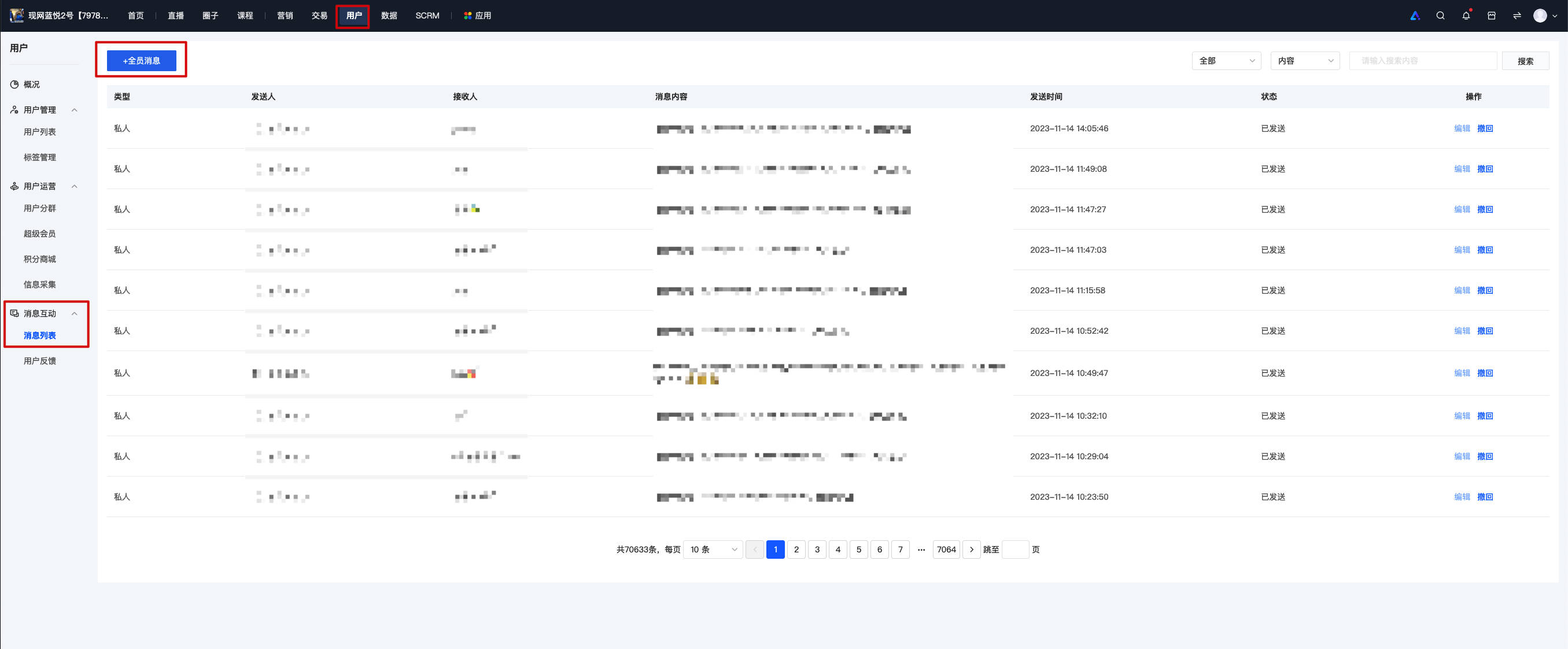The width and height of the screenshot is (1568, 649).
Task: Click the pagination ellipsis to skip pages
Action: [921, 550]
